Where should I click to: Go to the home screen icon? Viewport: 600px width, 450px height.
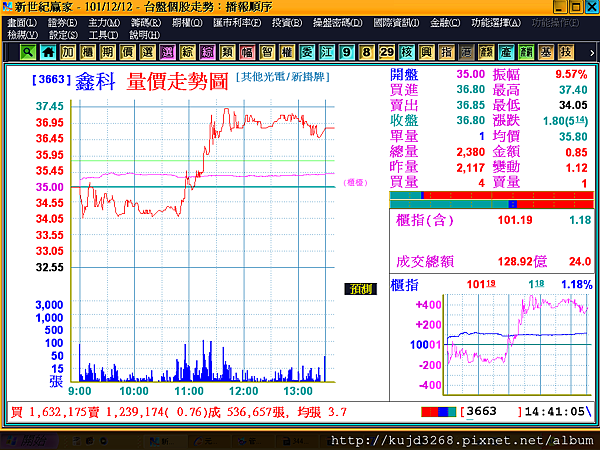pos(48,52)
